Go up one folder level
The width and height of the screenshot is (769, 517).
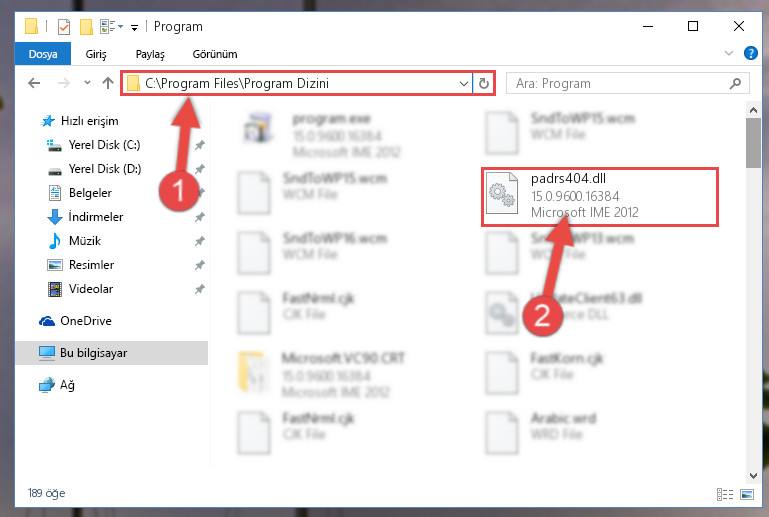(108, 83)
